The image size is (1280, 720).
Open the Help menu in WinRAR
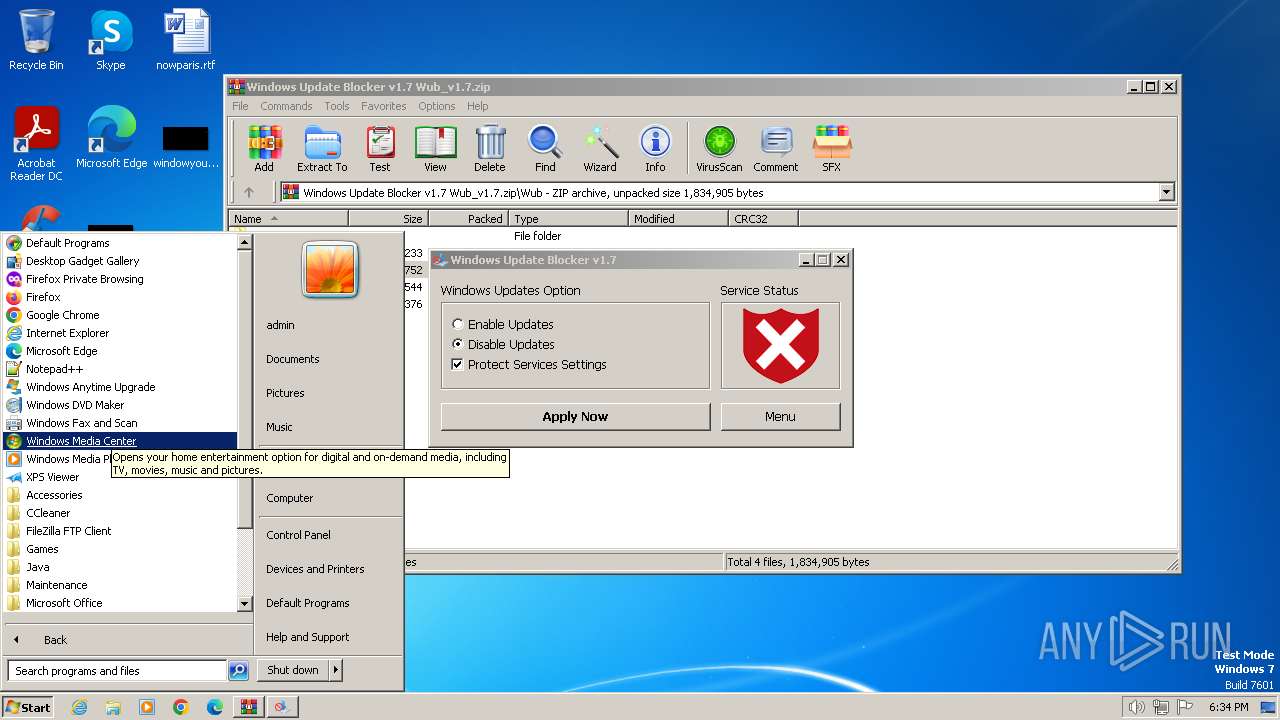tap(478, 106)
